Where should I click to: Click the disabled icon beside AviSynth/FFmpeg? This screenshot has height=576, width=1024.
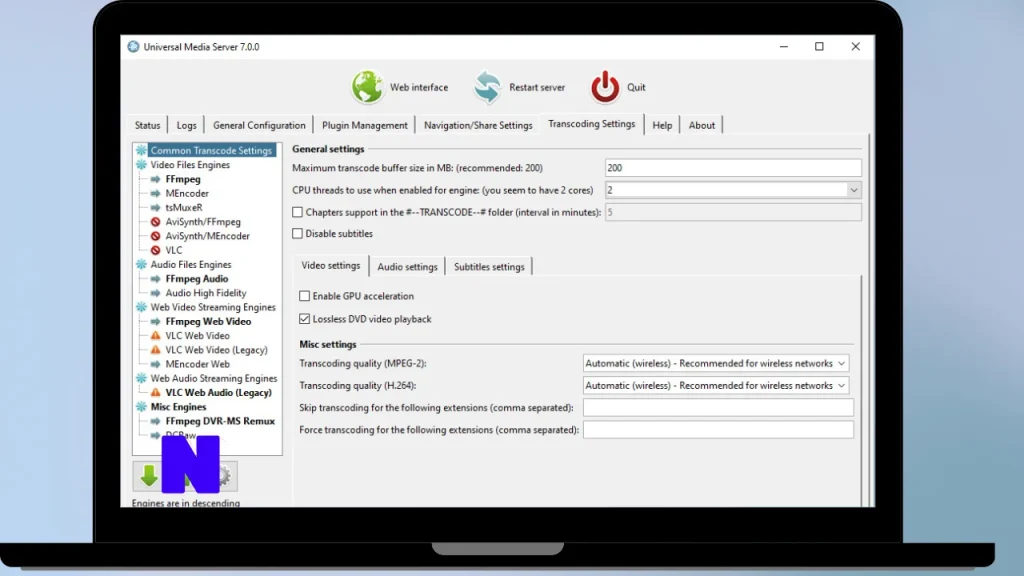[155, 222]
